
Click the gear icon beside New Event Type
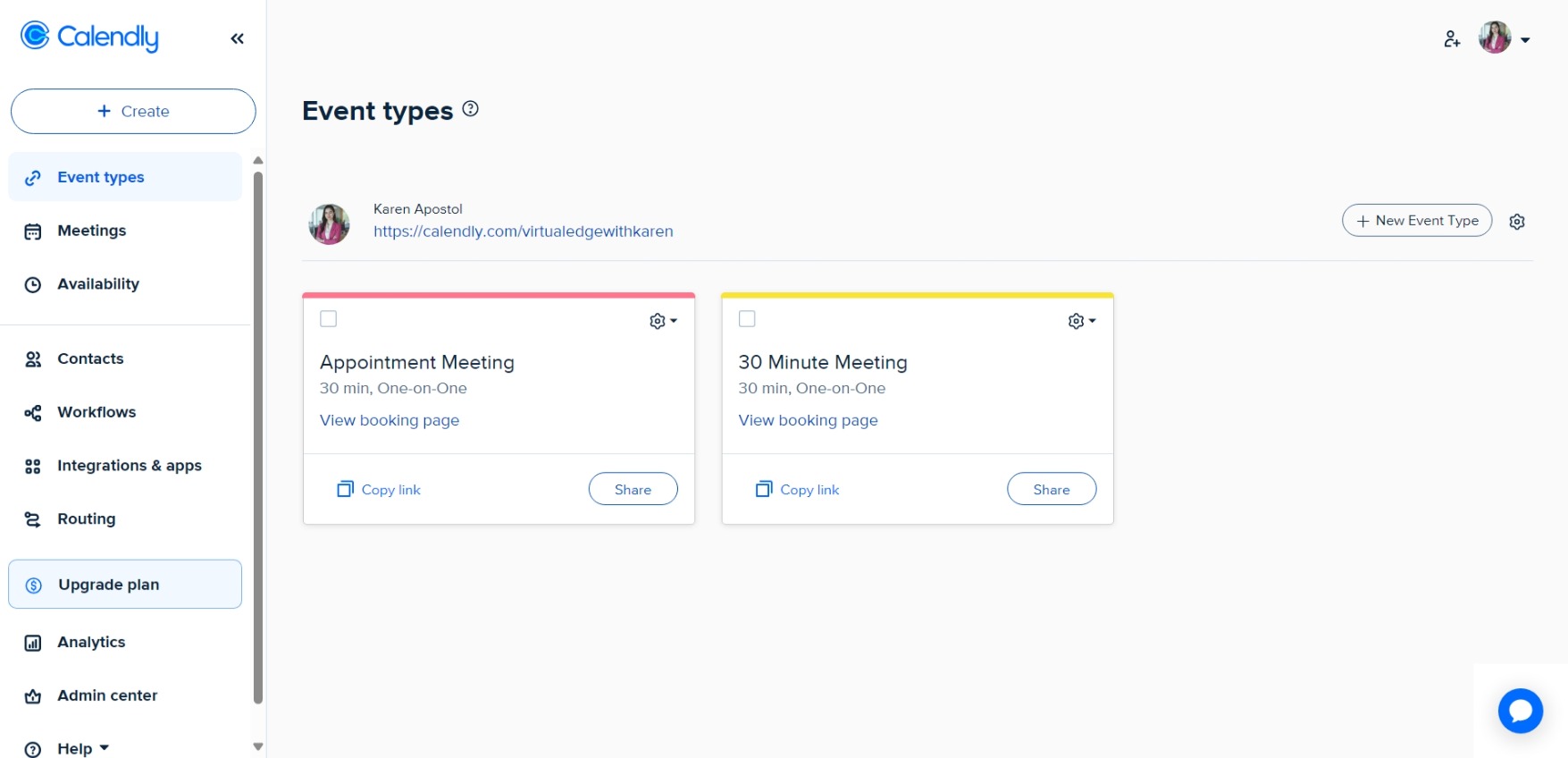1517,222
